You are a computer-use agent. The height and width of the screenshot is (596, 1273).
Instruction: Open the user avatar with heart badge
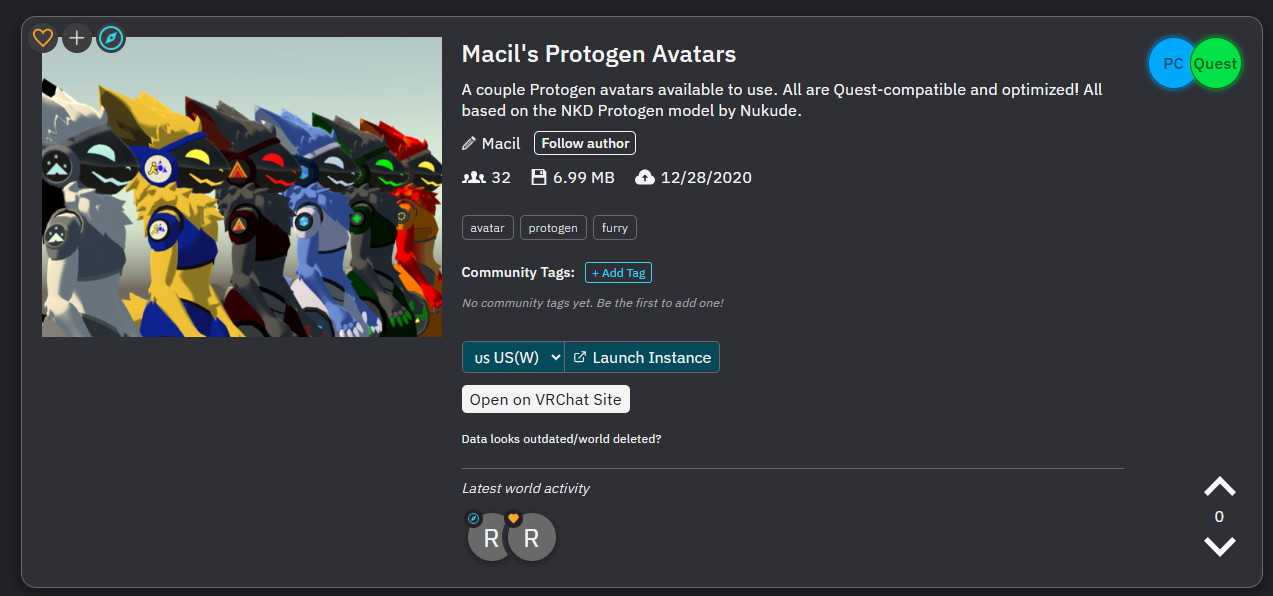532,538
